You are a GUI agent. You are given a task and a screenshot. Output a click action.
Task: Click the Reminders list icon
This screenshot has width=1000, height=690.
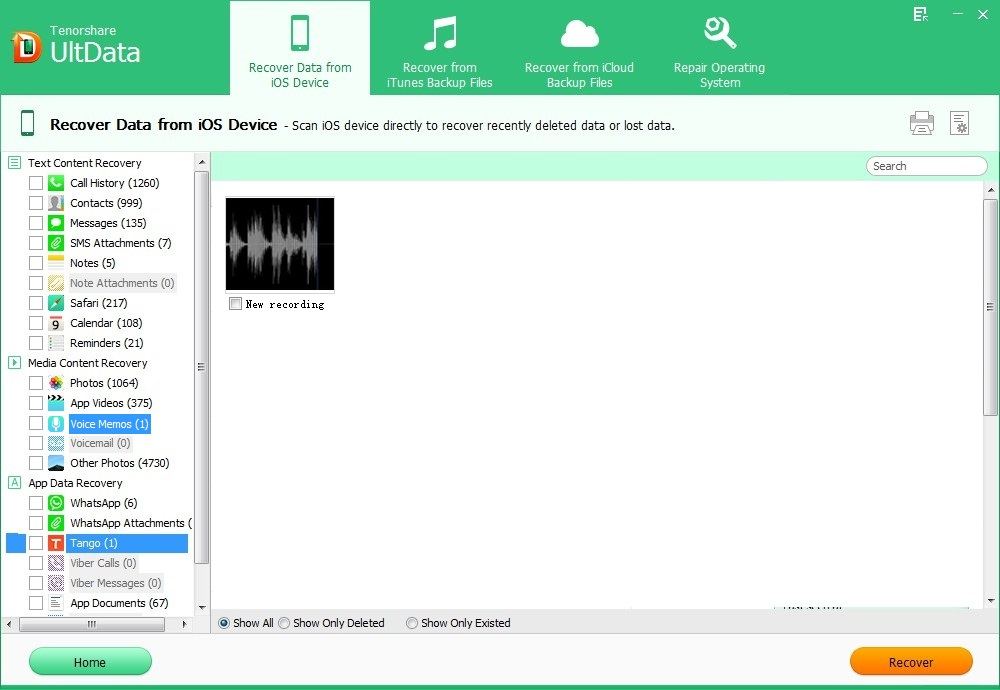pyautogui.click(x=56, y=343)
